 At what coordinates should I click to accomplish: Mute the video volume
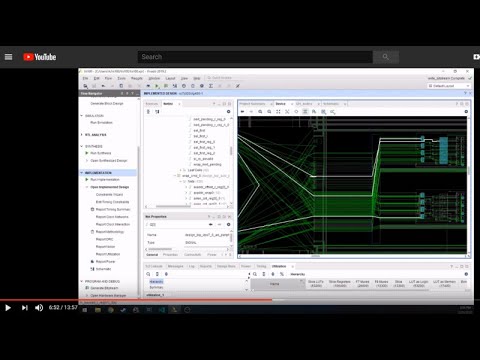pos(39,308)
